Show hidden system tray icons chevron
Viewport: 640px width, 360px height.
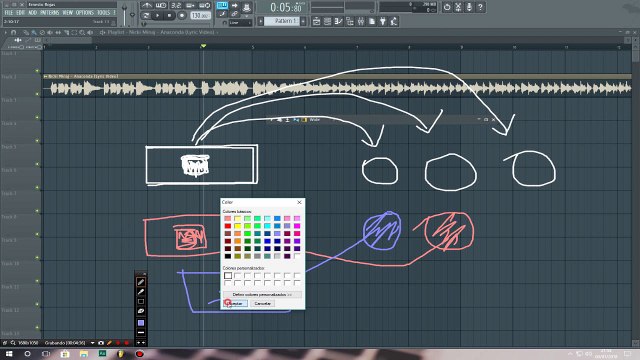click(570, 354)
